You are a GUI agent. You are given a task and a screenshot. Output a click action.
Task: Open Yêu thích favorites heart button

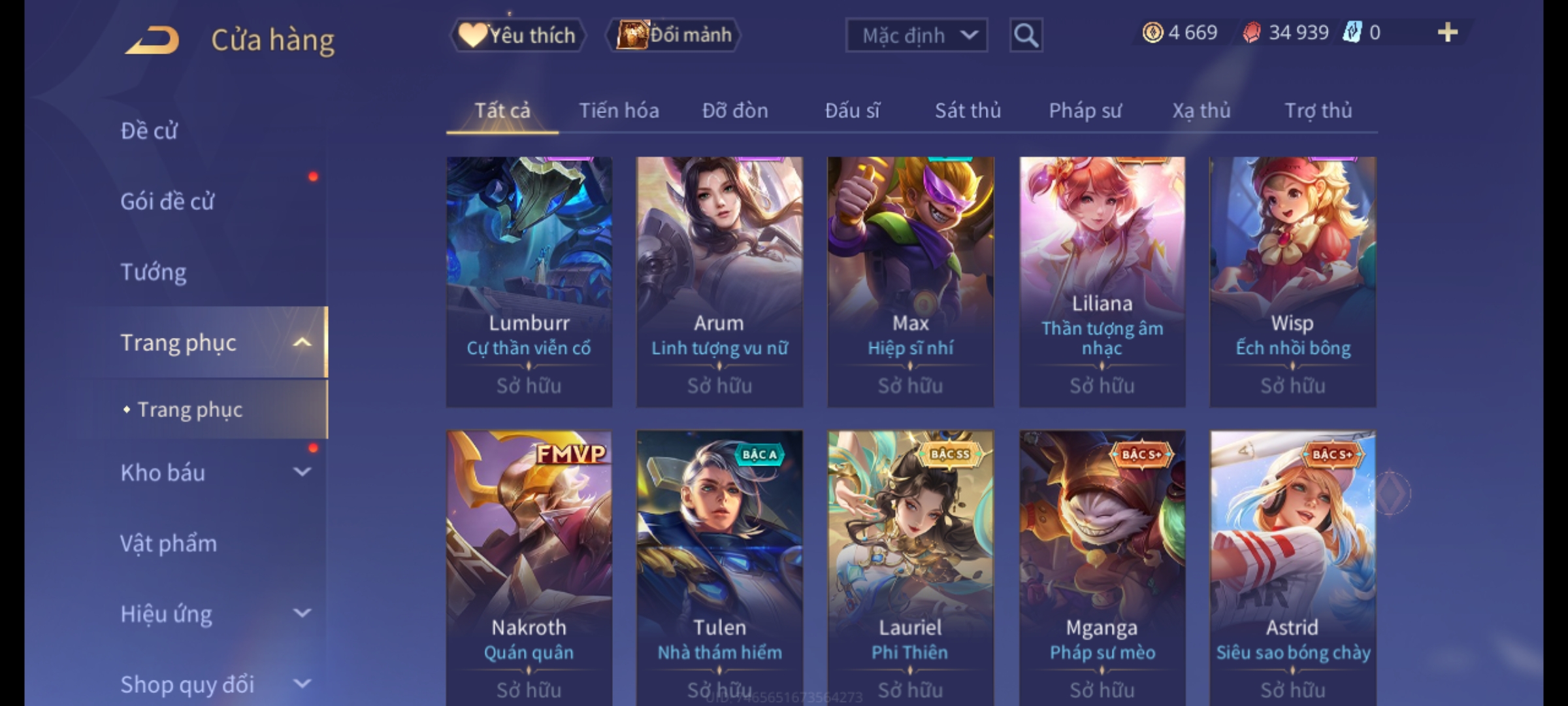[x=517, y=35]
